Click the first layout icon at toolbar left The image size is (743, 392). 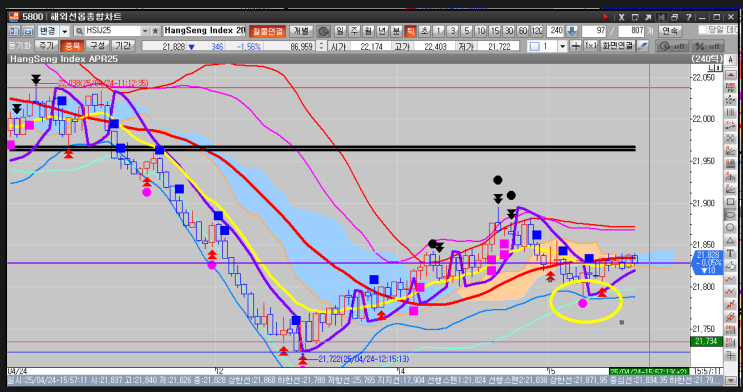tap(14, 31)
